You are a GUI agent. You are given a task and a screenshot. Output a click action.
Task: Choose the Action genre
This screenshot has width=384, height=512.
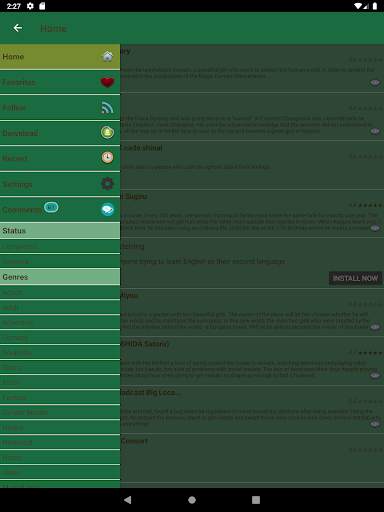(x=60, y=293)
